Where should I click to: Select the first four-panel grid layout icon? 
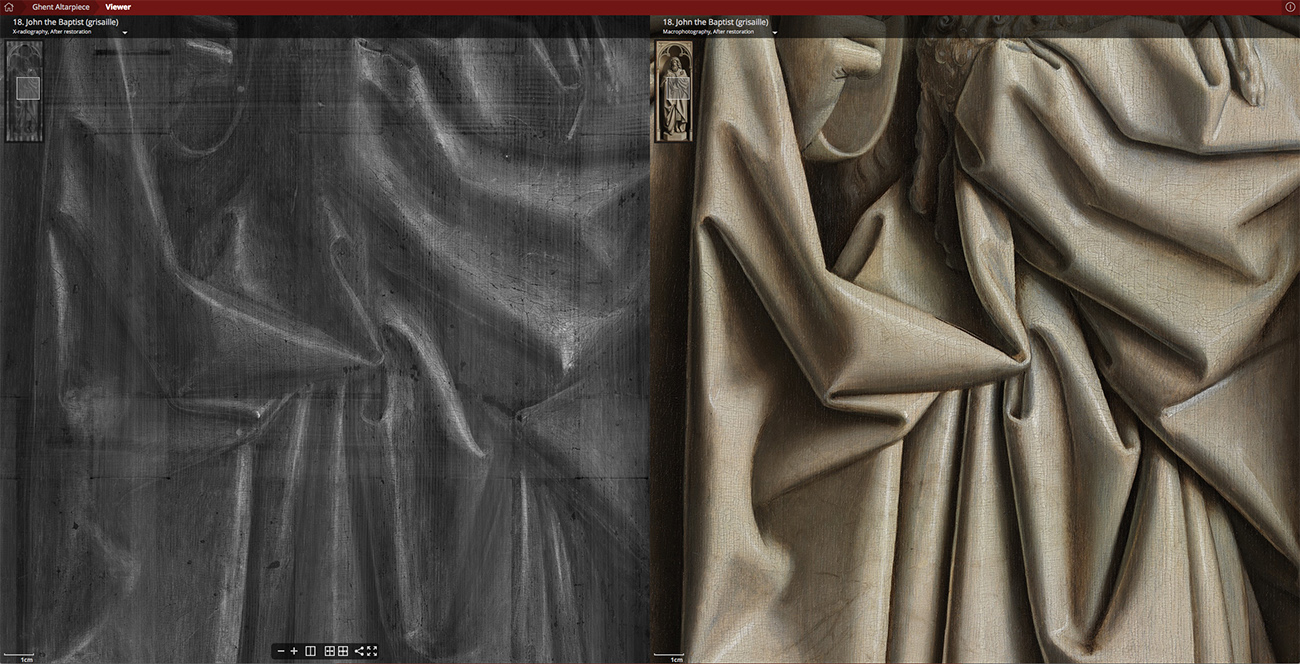[x=329, y=651]
